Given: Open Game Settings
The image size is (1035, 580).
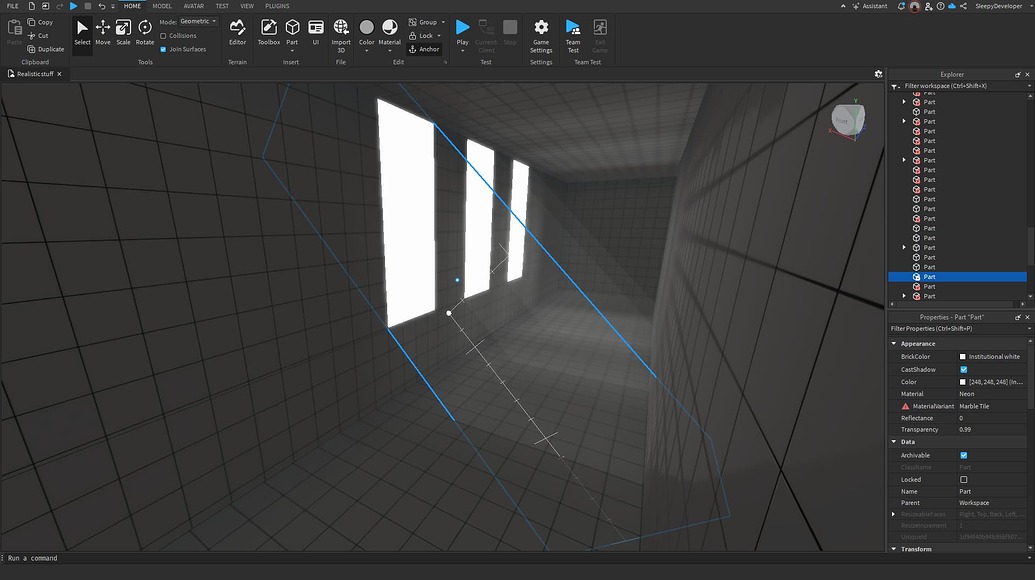Looking at the screenshot, I should (540, 31).
